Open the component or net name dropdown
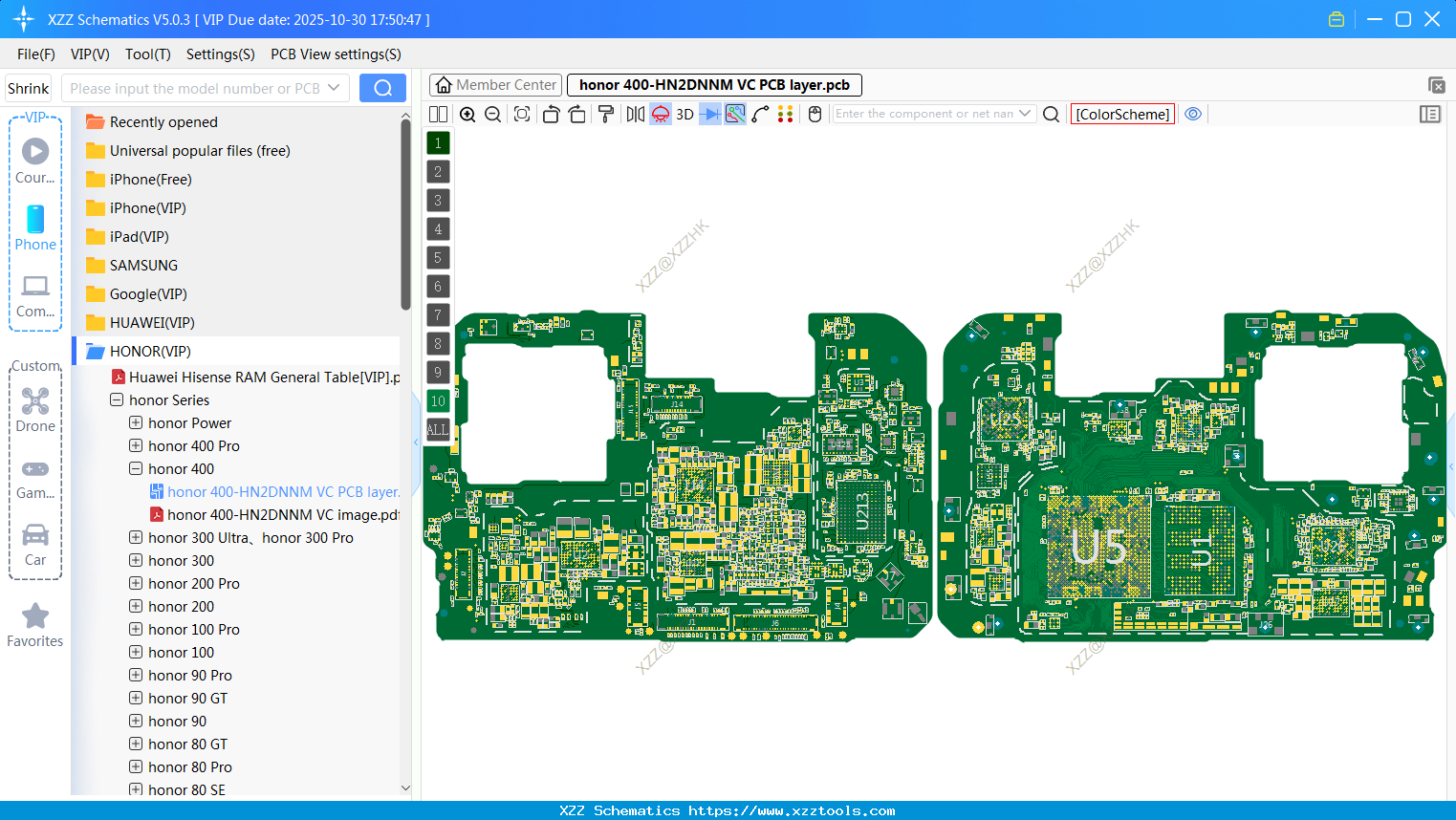 [1025, 114]
